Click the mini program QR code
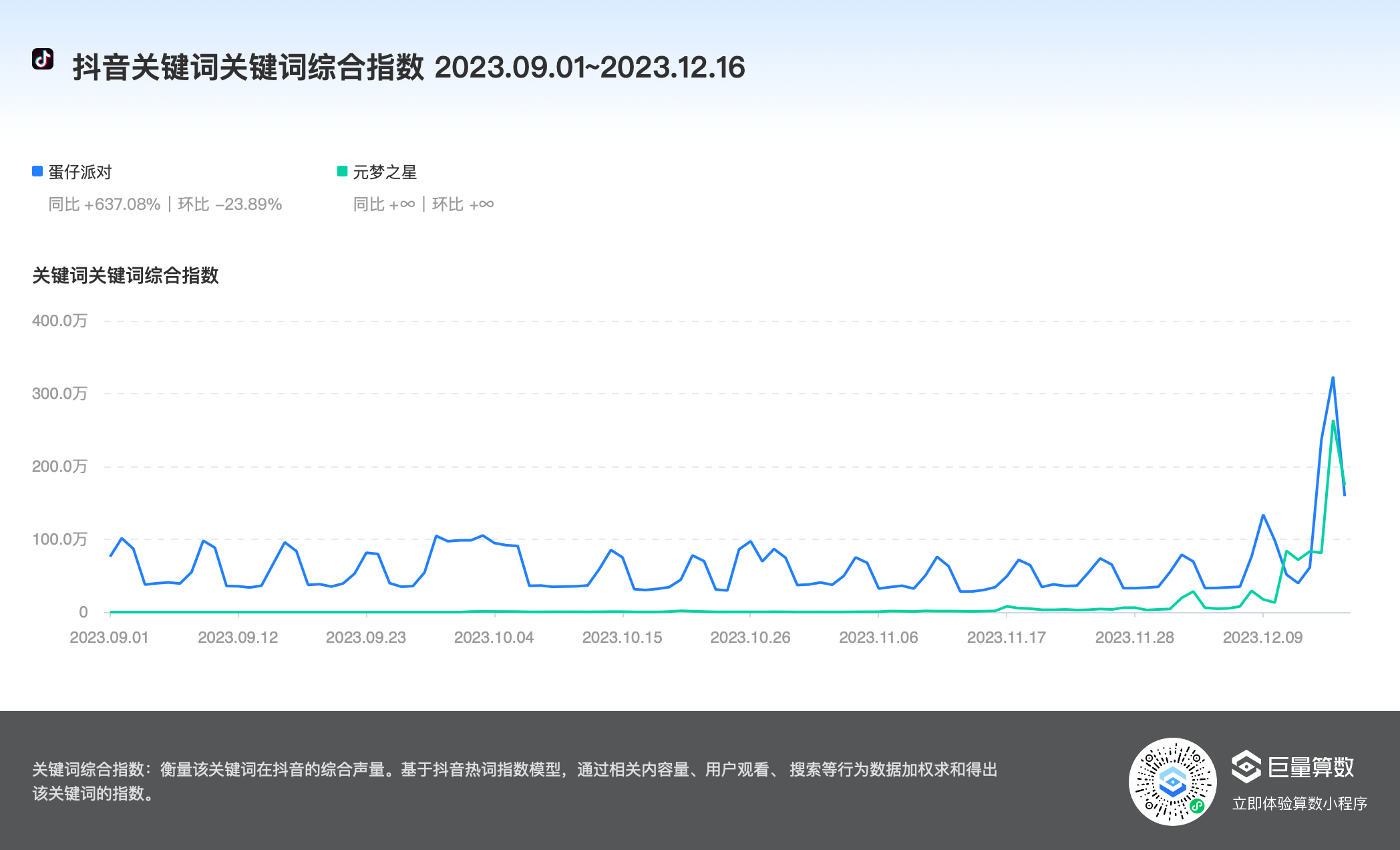1400x850 pixels. click(1173, 782)
